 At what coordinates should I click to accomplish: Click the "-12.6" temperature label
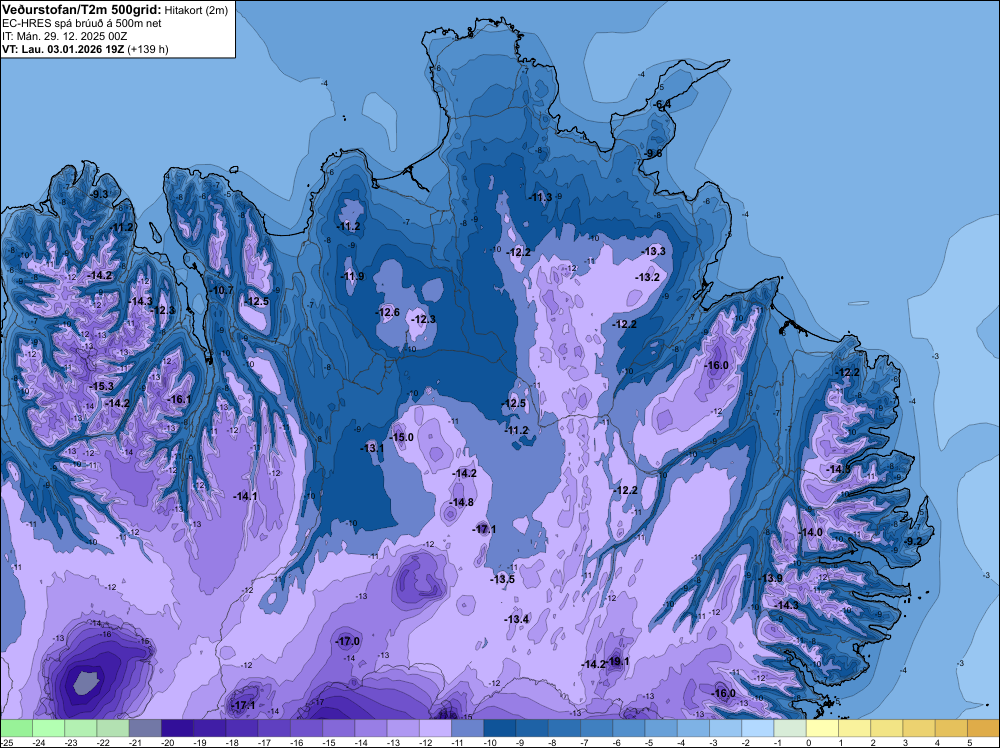[x=388, y=312]
